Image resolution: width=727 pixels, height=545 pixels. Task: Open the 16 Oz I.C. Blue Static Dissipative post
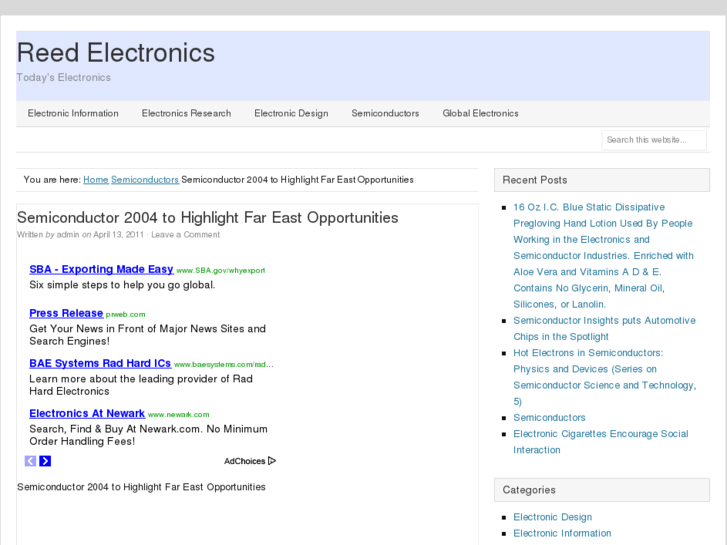click(x=603, y=256)
